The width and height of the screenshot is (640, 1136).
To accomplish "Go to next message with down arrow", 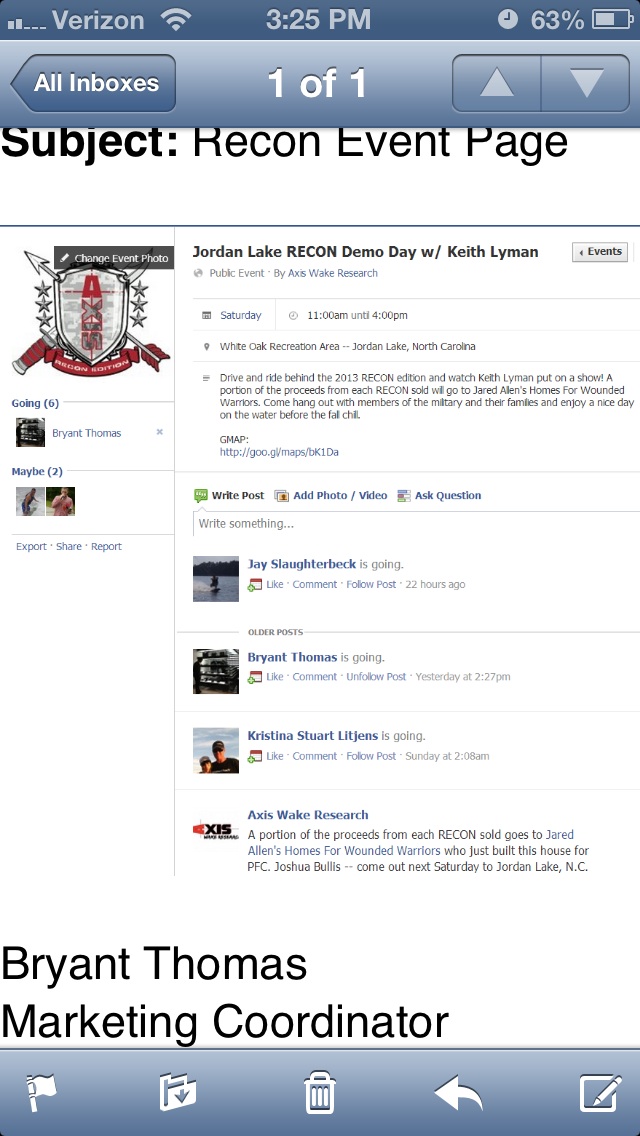I will 586,83.
